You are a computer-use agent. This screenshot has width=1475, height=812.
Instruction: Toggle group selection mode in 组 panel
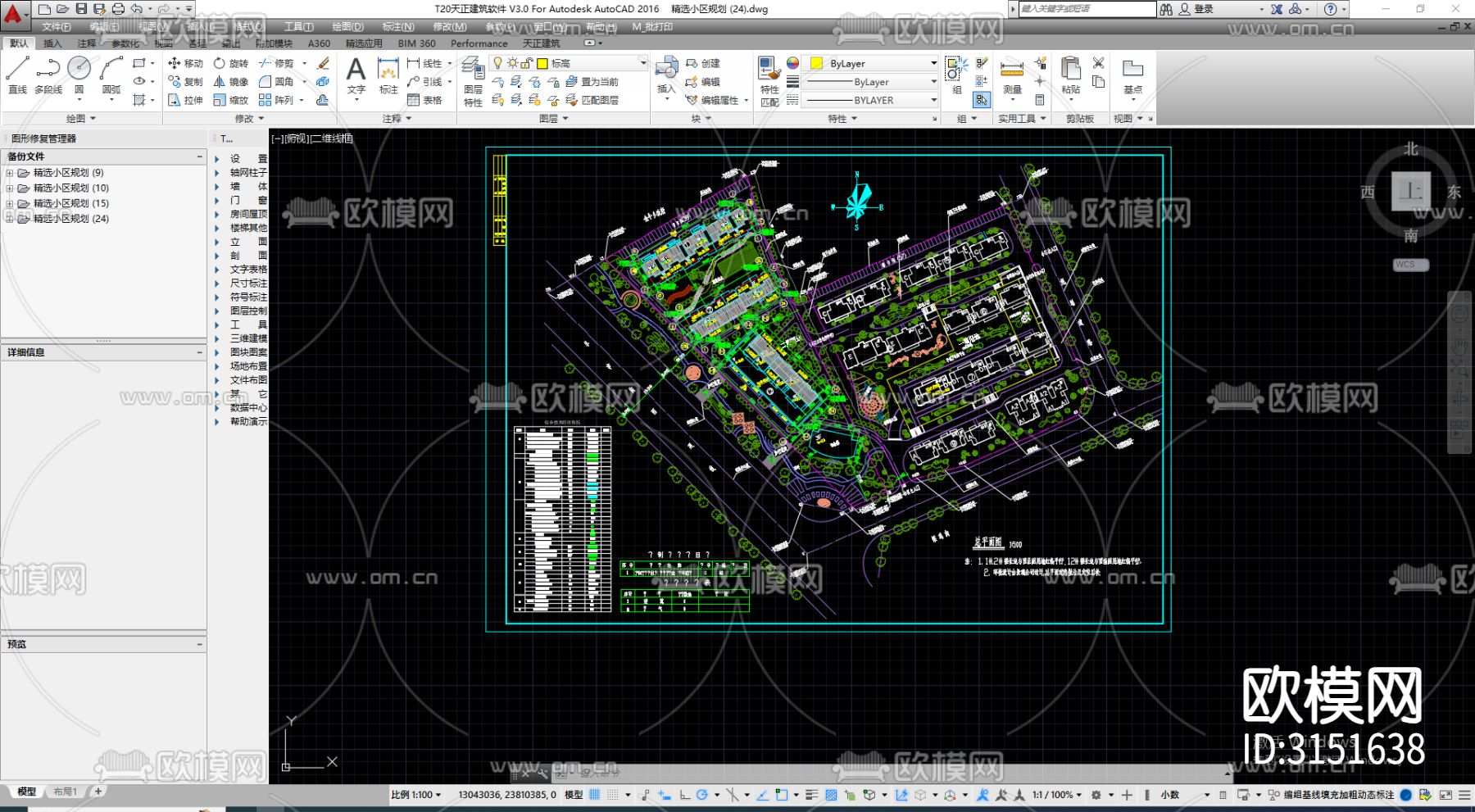tap(982, 100)
